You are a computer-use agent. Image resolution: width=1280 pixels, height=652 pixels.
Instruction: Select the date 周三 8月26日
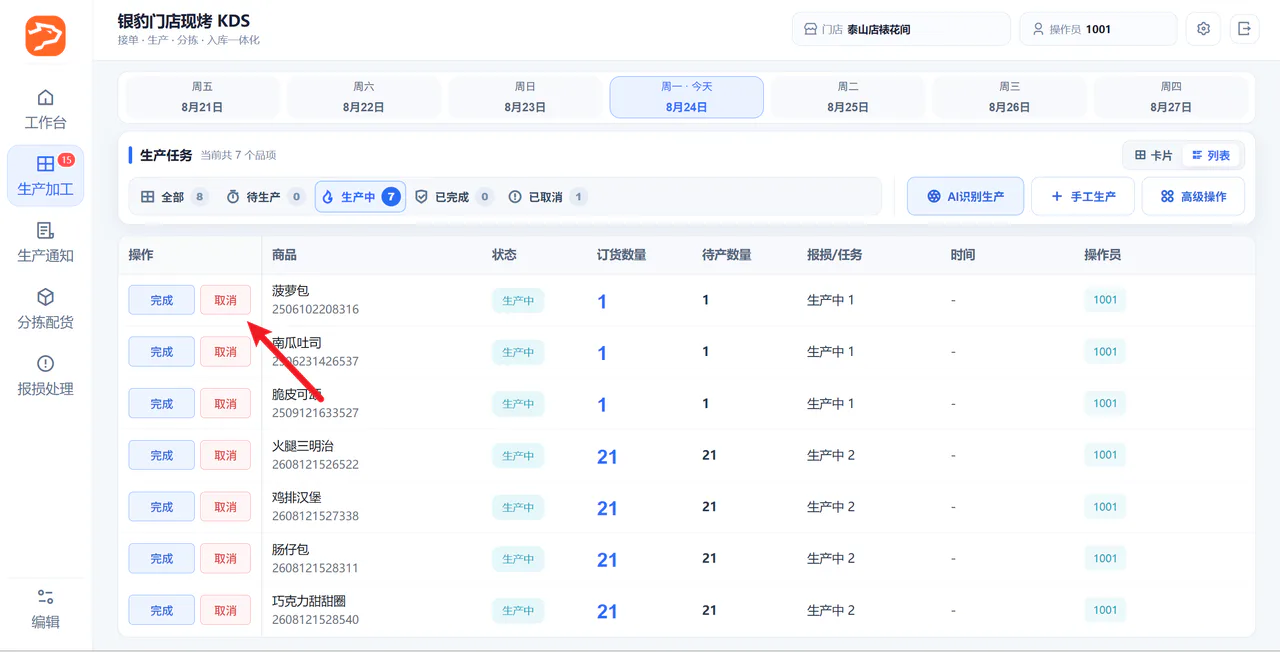[1009, 97]
